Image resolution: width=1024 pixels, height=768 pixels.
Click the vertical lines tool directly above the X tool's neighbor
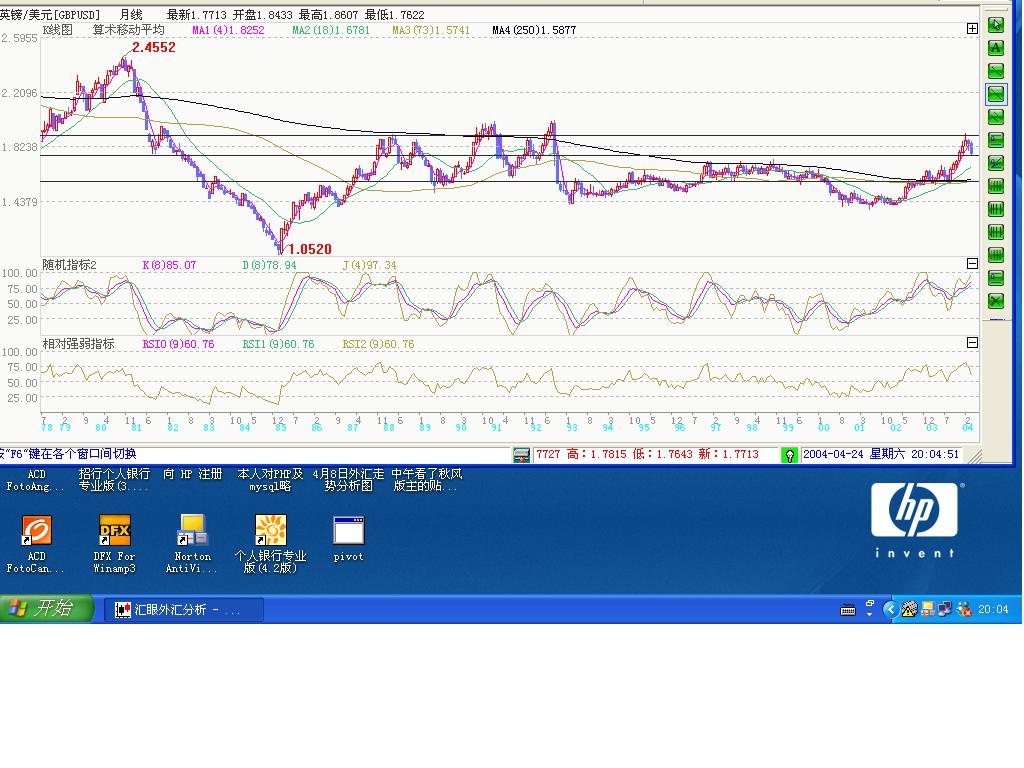[x=995, y=255]
